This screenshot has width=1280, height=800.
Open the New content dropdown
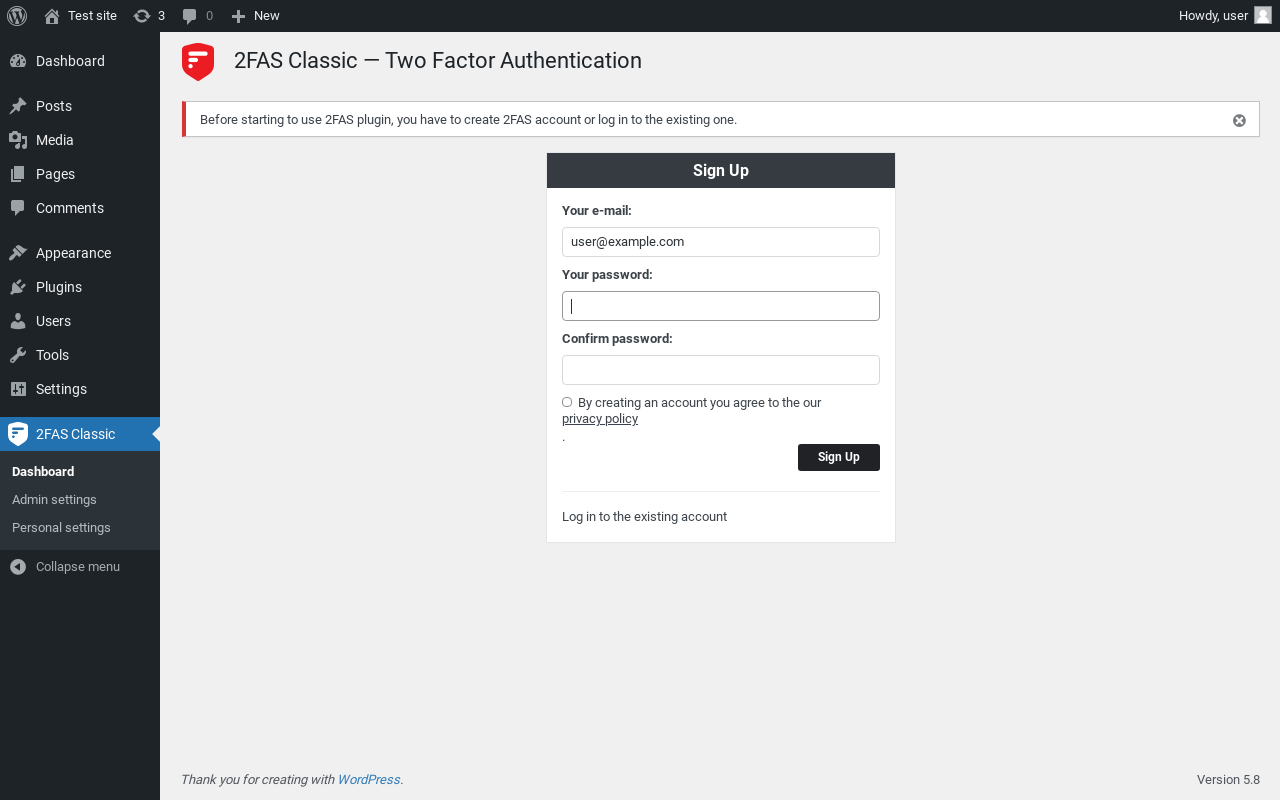click(x=255, y=16)
